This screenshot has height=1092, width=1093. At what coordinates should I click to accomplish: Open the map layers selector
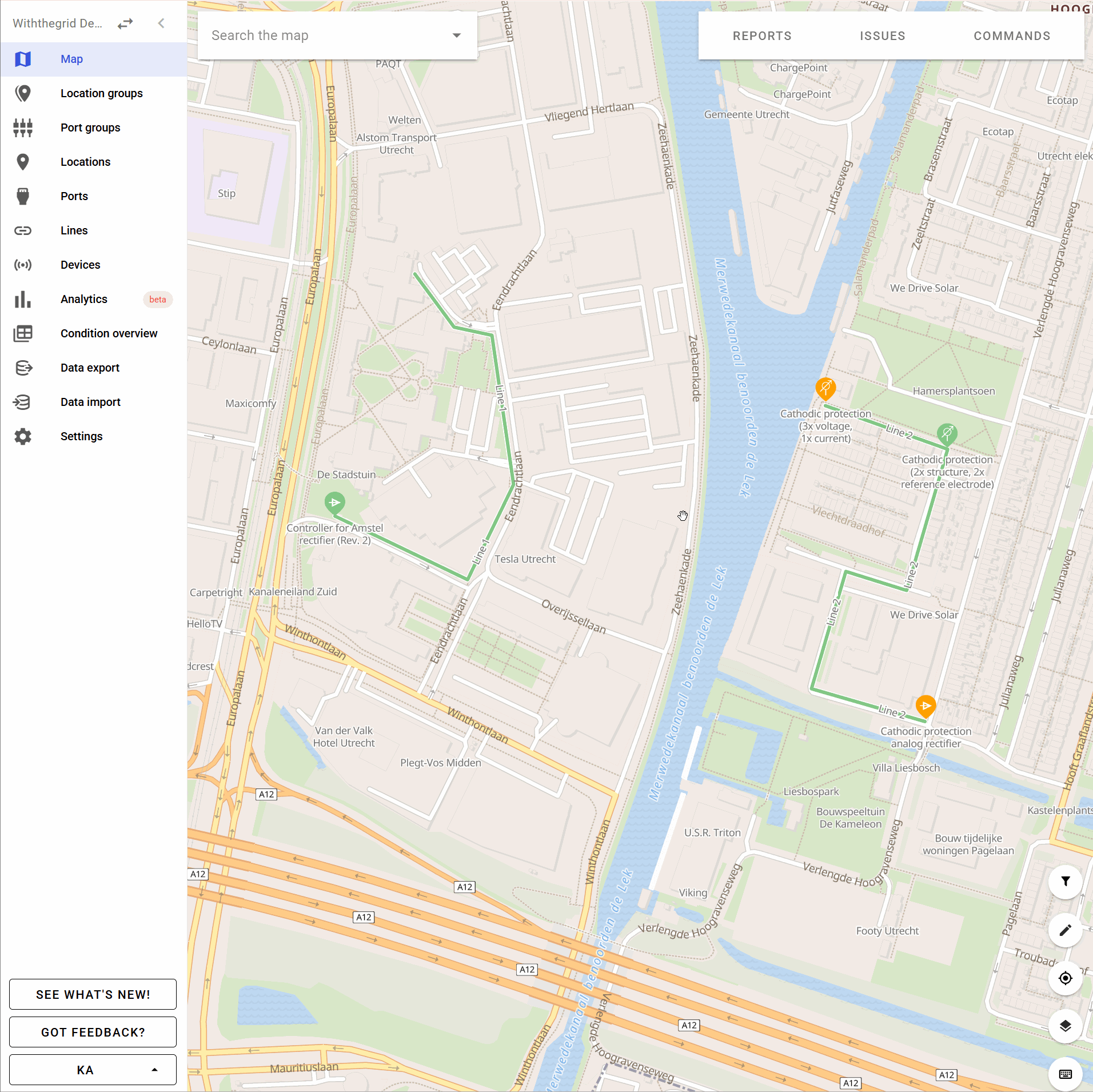click(x=1065, y=1026)
